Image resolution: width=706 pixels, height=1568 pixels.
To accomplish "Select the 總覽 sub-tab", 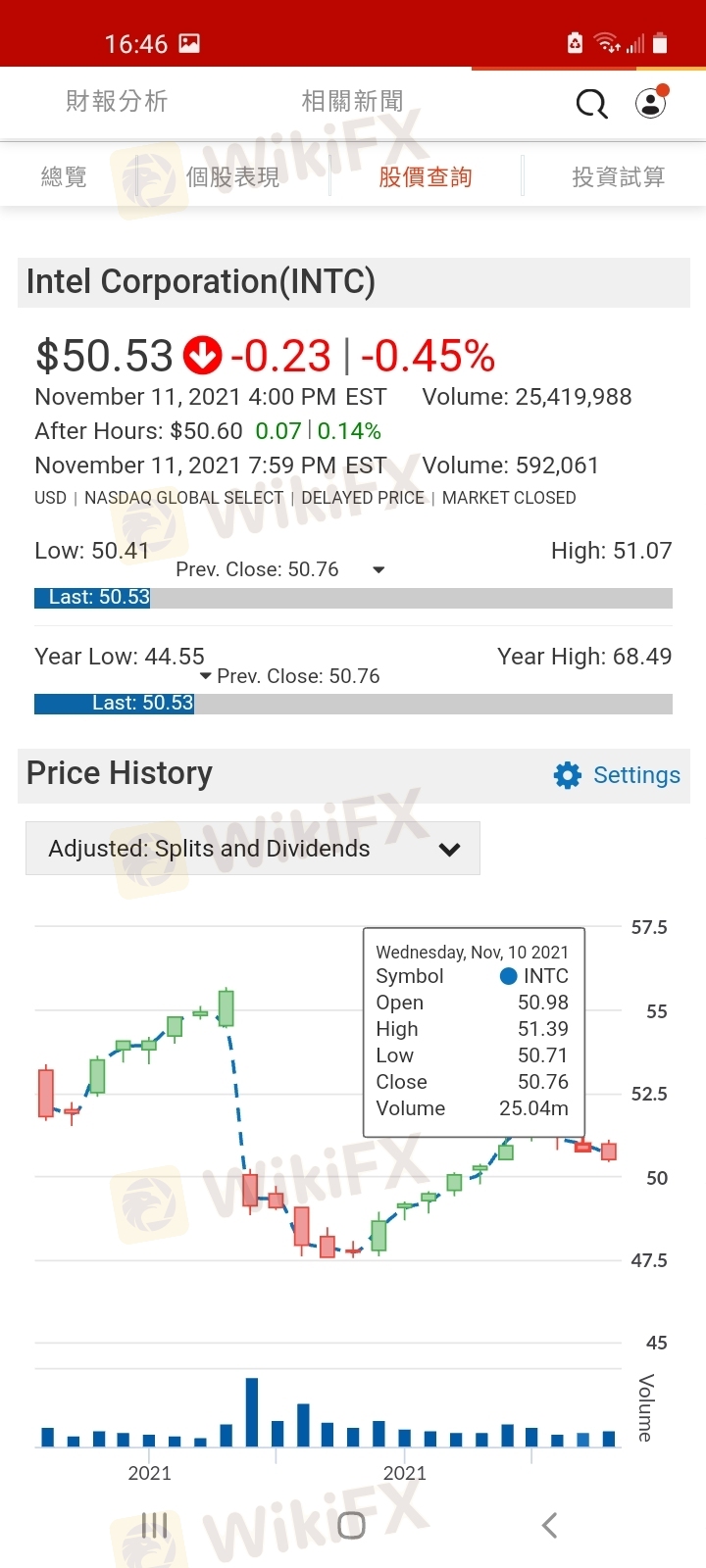I will (x=65, y=176).
